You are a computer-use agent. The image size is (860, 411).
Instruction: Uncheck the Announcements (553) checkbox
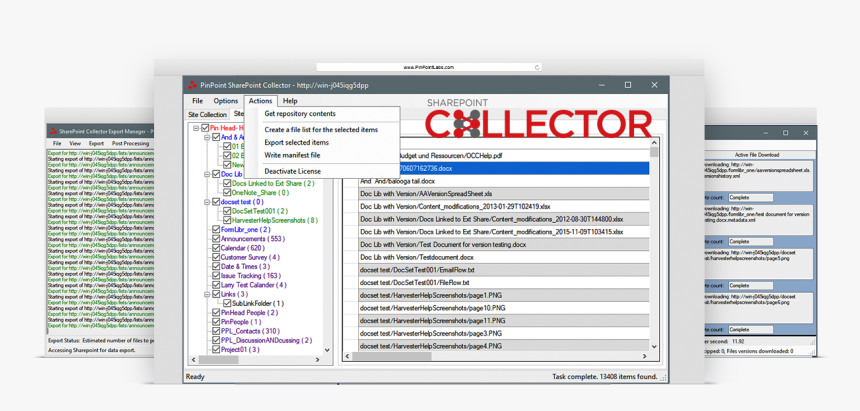(215, 239)
